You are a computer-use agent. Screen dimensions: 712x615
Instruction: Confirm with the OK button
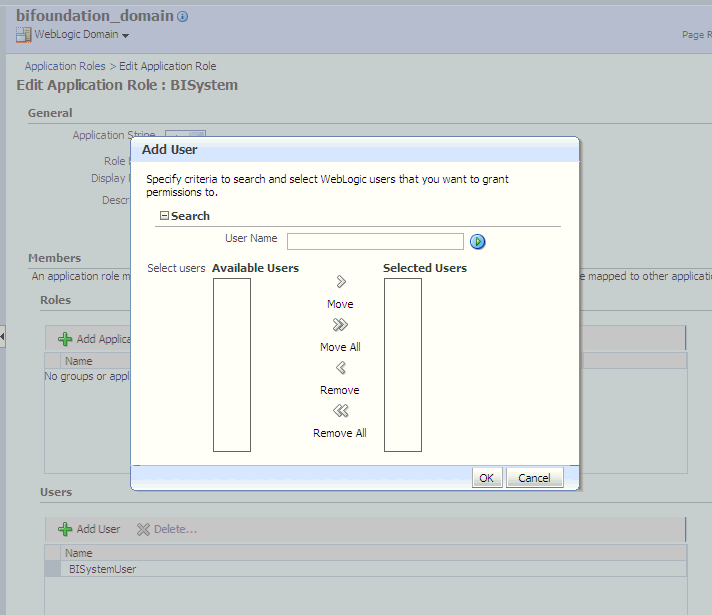tap(487, 478)
